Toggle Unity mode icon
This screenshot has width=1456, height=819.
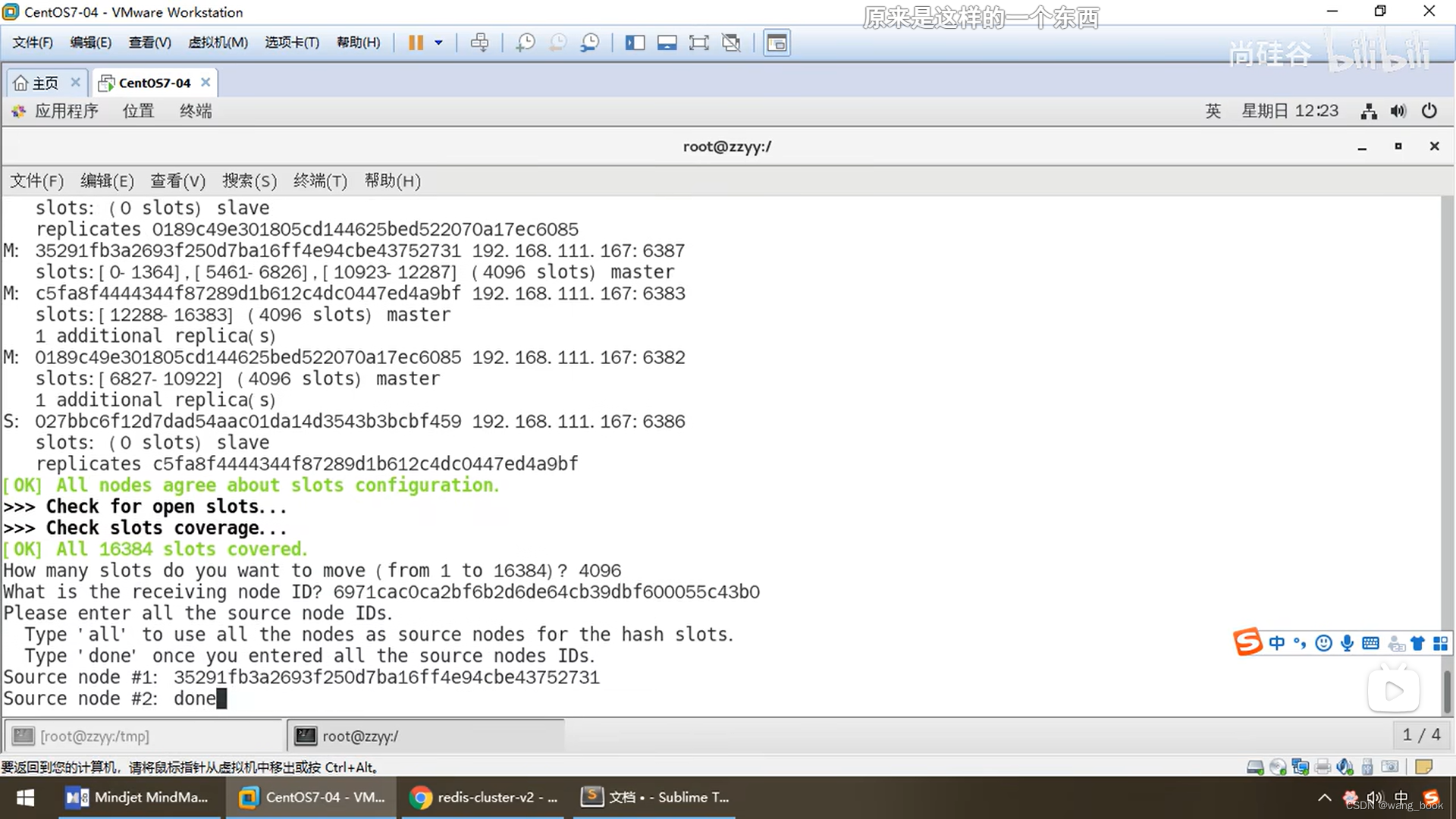(x=731, y=42)
